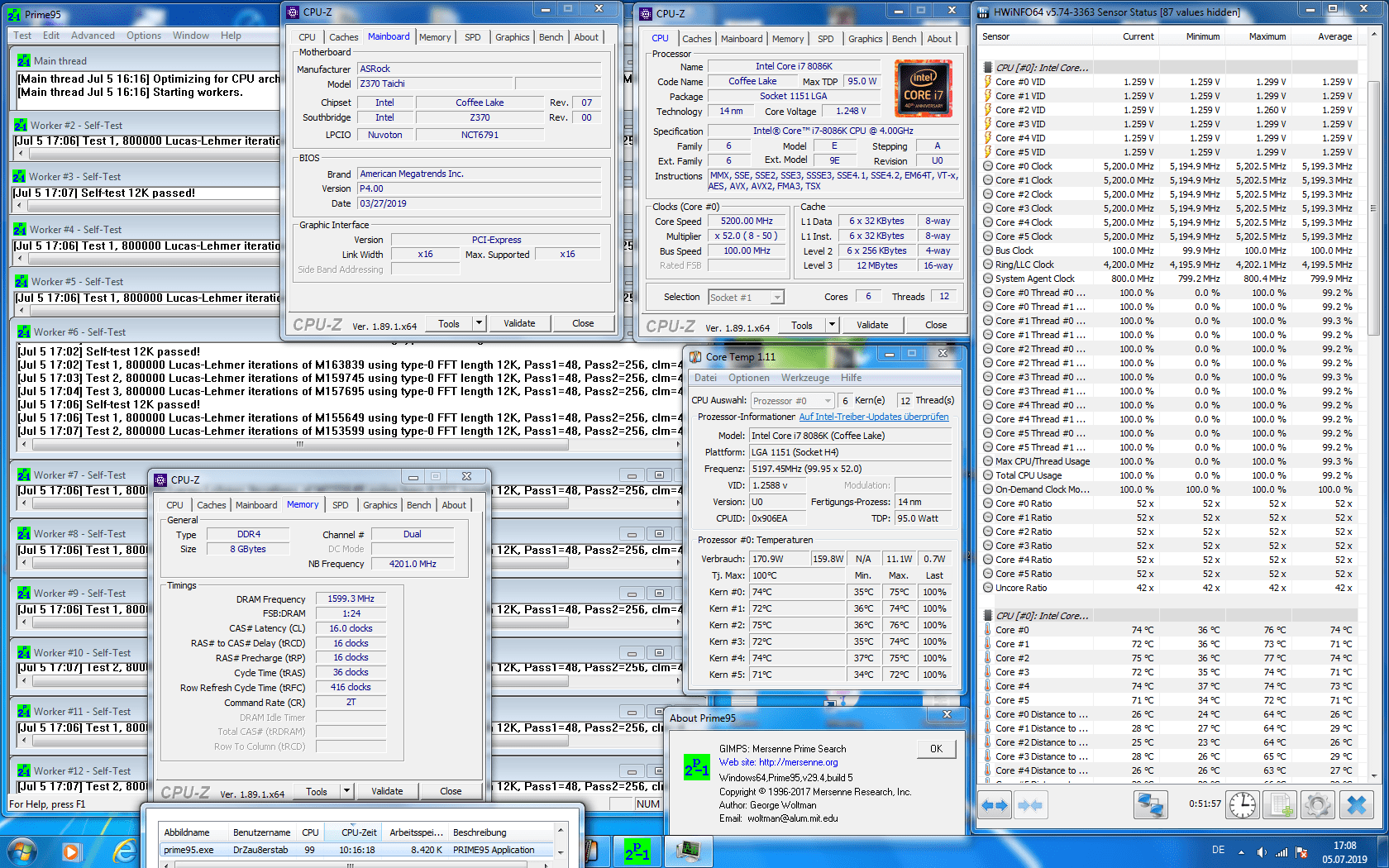The width and height of the screenshot is (1389, 868).
Task: Switch to Bench tab in CPU-Z processor window
Action: pyautogui.click(x=904, y=39)
